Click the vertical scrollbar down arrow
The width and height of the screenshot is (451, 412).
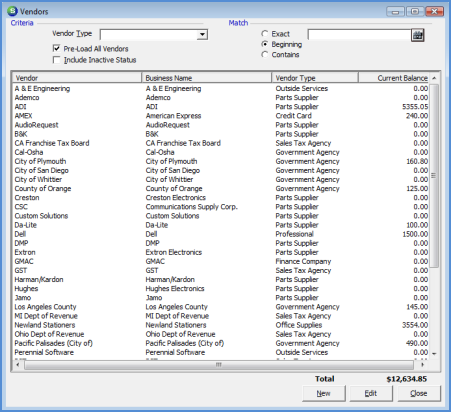click(434, 354)
